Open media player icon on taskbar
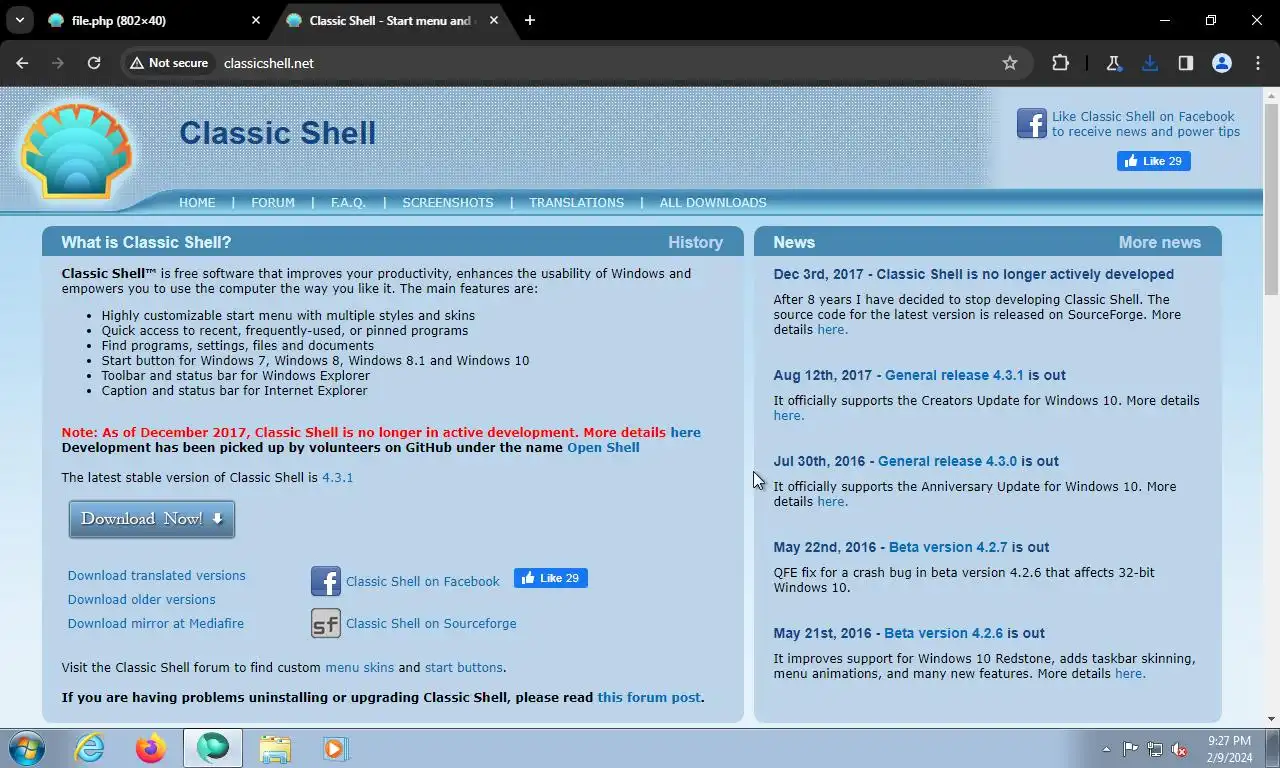 coord(335,748)
